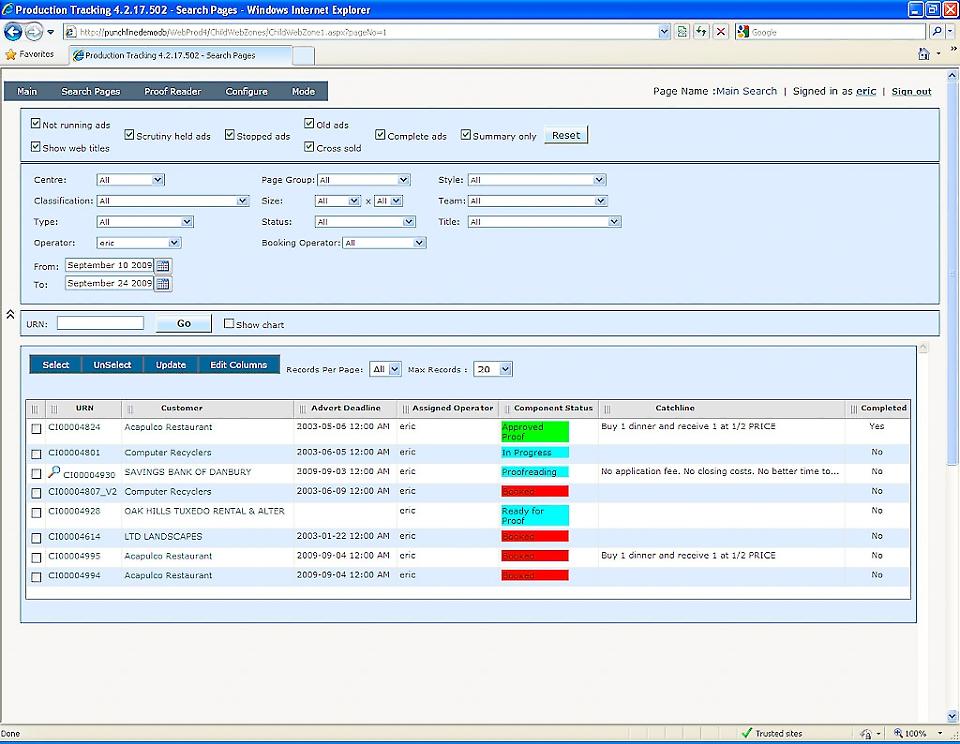The height and width of the screenshot is (744, 960).
Task: Toggle the Complete ads checkbox
Action: [380, 135]
